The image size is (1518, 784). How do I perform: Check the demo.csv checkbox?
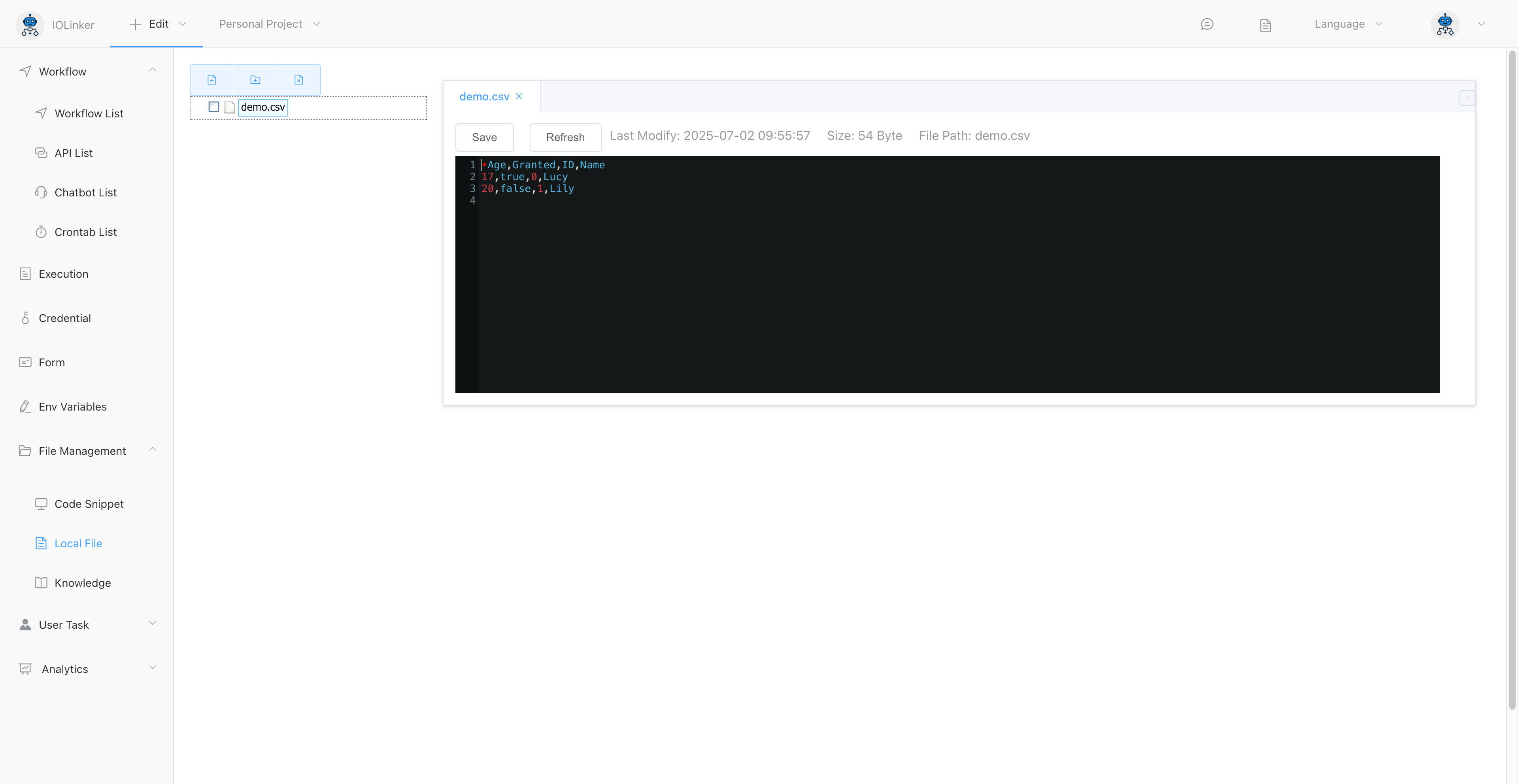click(x=214, y=107)
